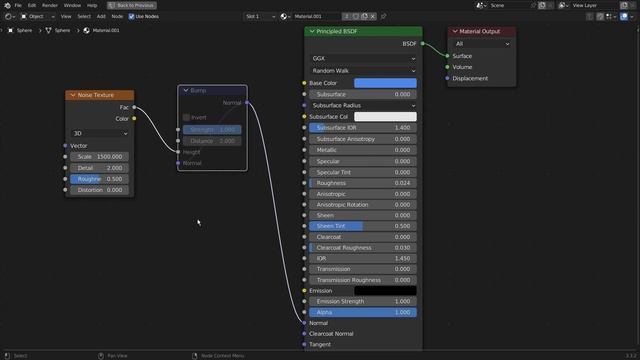Viewport: 640px width, 360px height.
Task: Click the white Subsurface Color swatch
Action: tap(385, 117)
